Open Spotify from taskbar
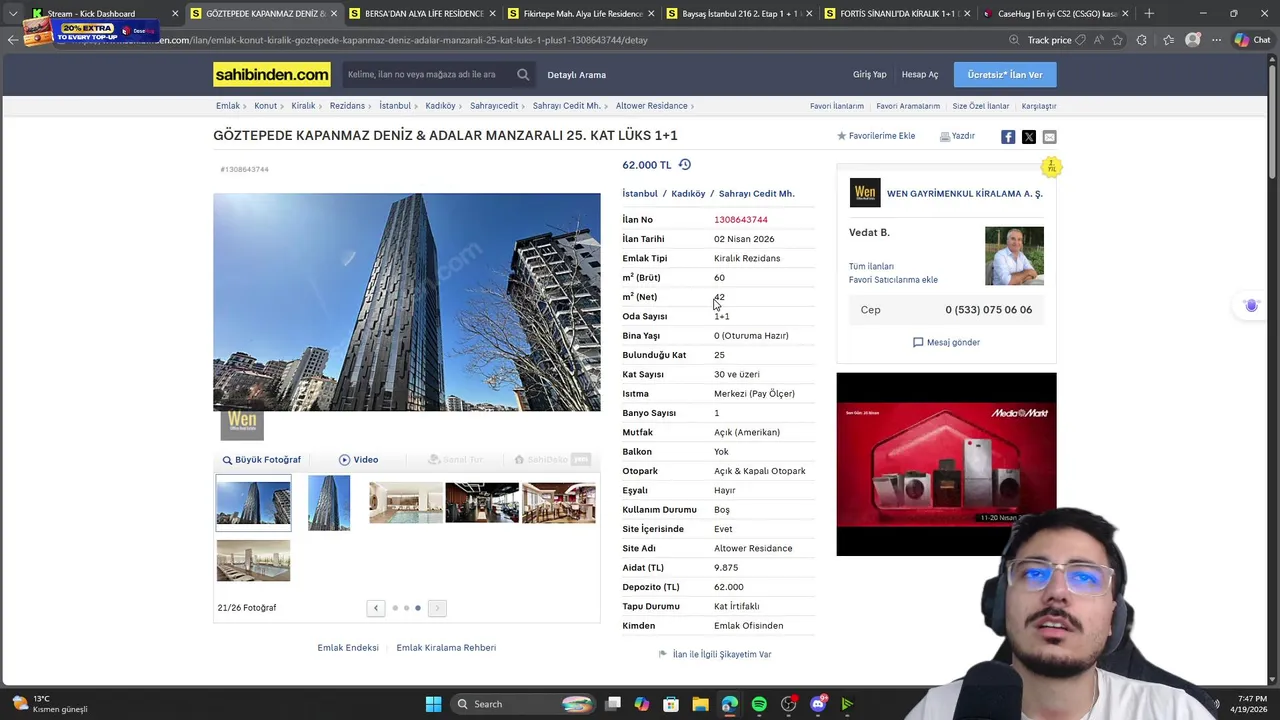 pyautogui.click(x=759, y=704)
